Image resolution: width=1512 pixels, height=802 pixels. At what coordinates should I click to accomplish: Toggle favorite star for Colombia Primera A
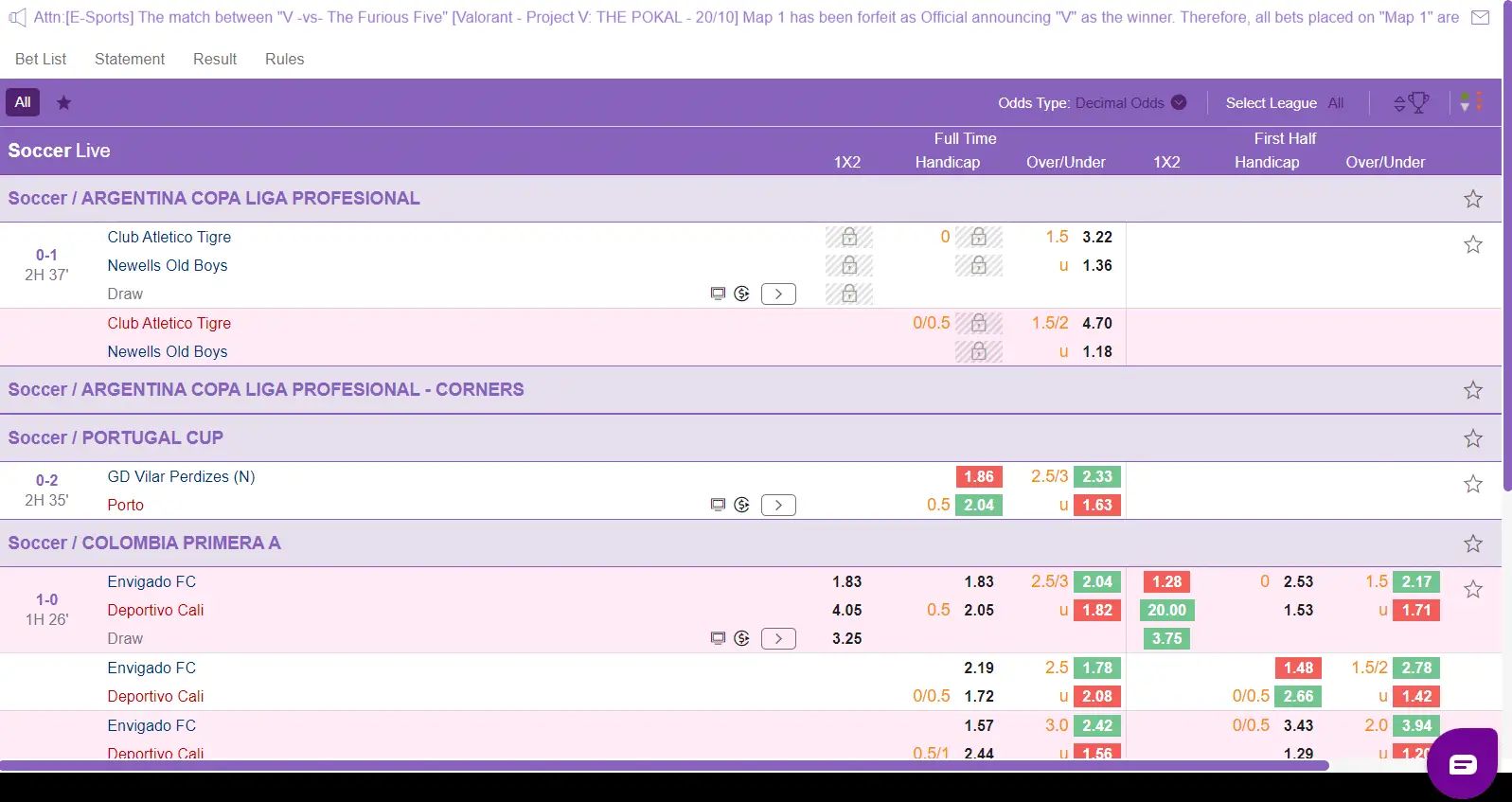tap(1472, 544)
